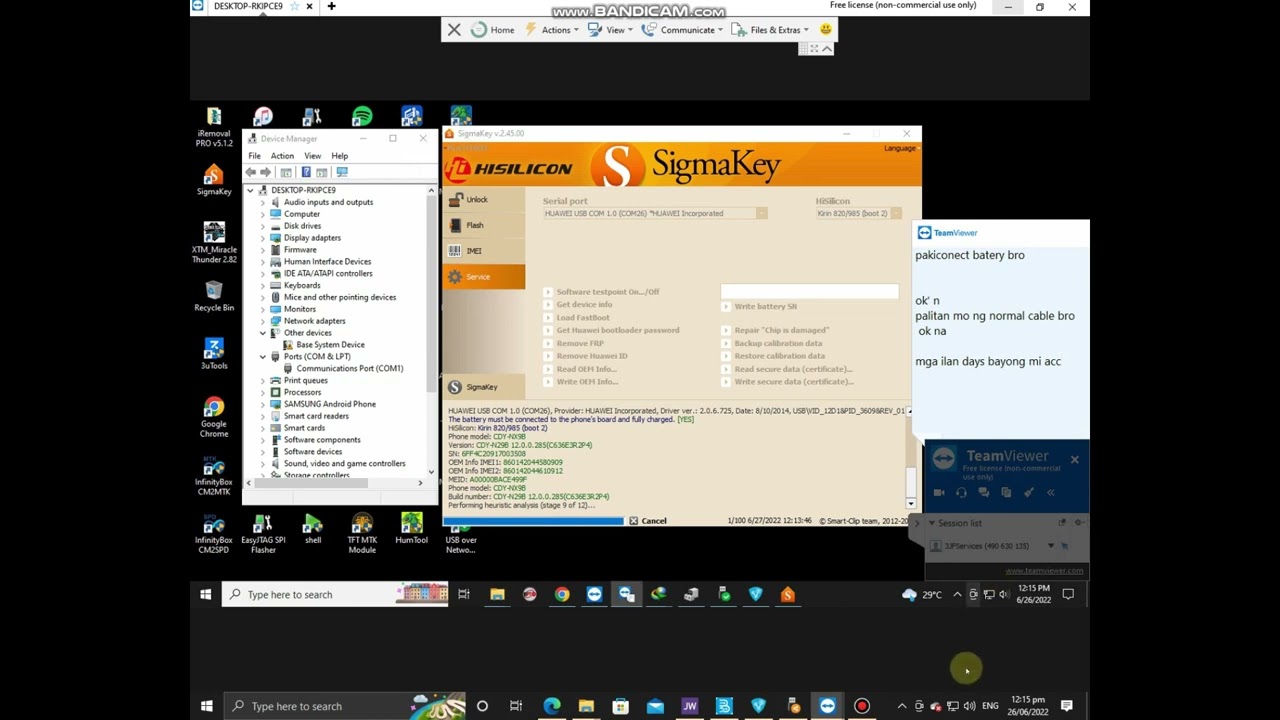Expand the Audio inputs and outputs node
1280x720 pixels.
point(263,202)
